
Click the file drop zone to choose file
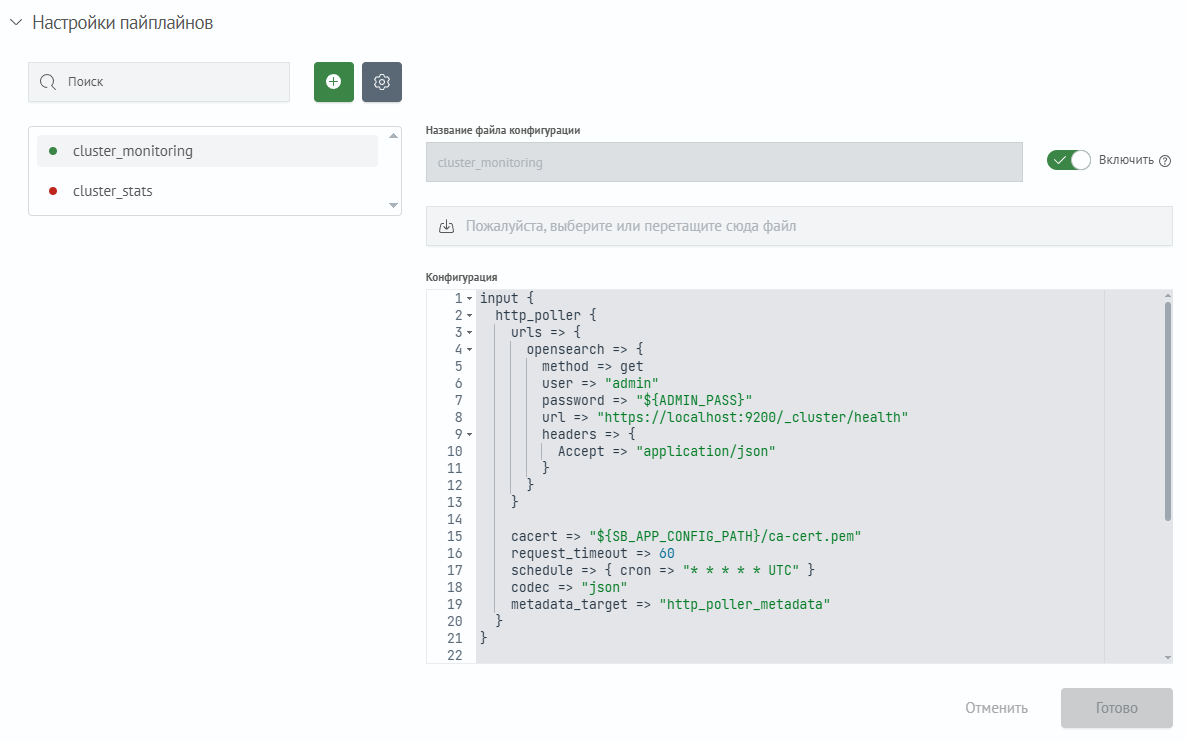[x=798, y=227]
